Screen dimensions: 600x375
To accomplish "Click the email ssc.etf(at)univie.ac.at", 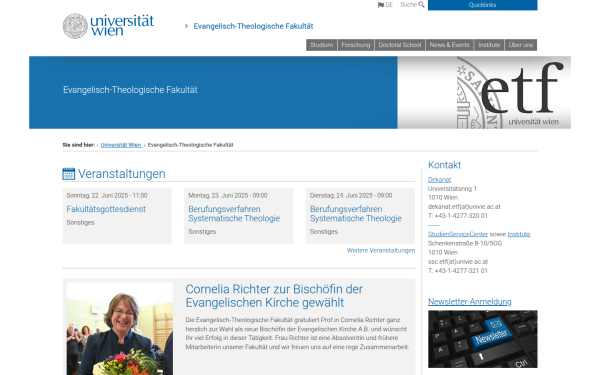I will point(458,262).
